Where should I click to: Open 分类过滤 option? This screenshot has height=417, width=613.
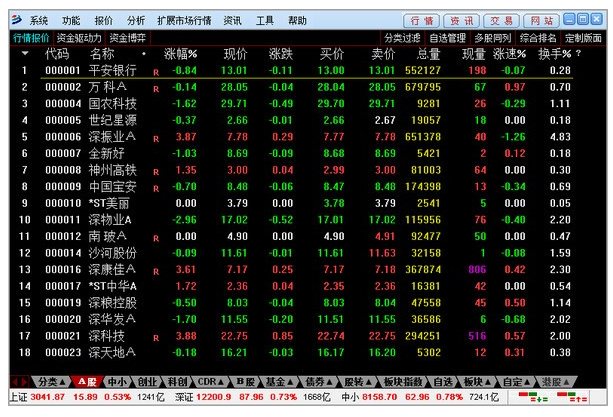tap(402, 38)
